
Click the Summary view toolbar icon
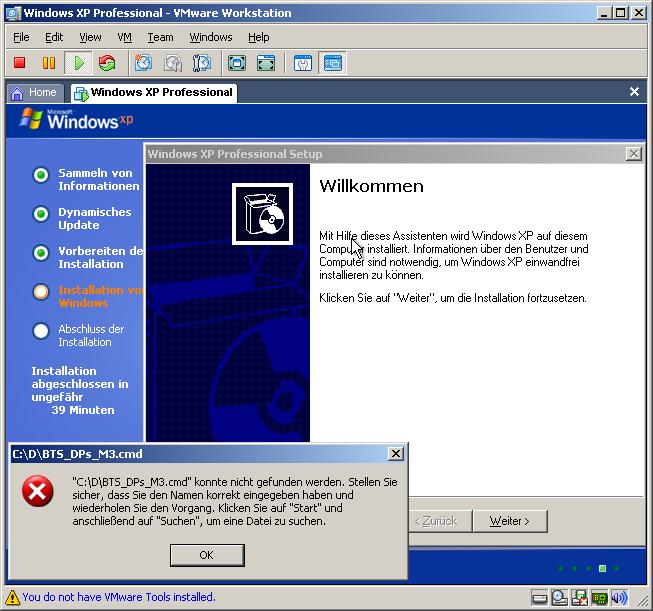(x=303, y=63)
